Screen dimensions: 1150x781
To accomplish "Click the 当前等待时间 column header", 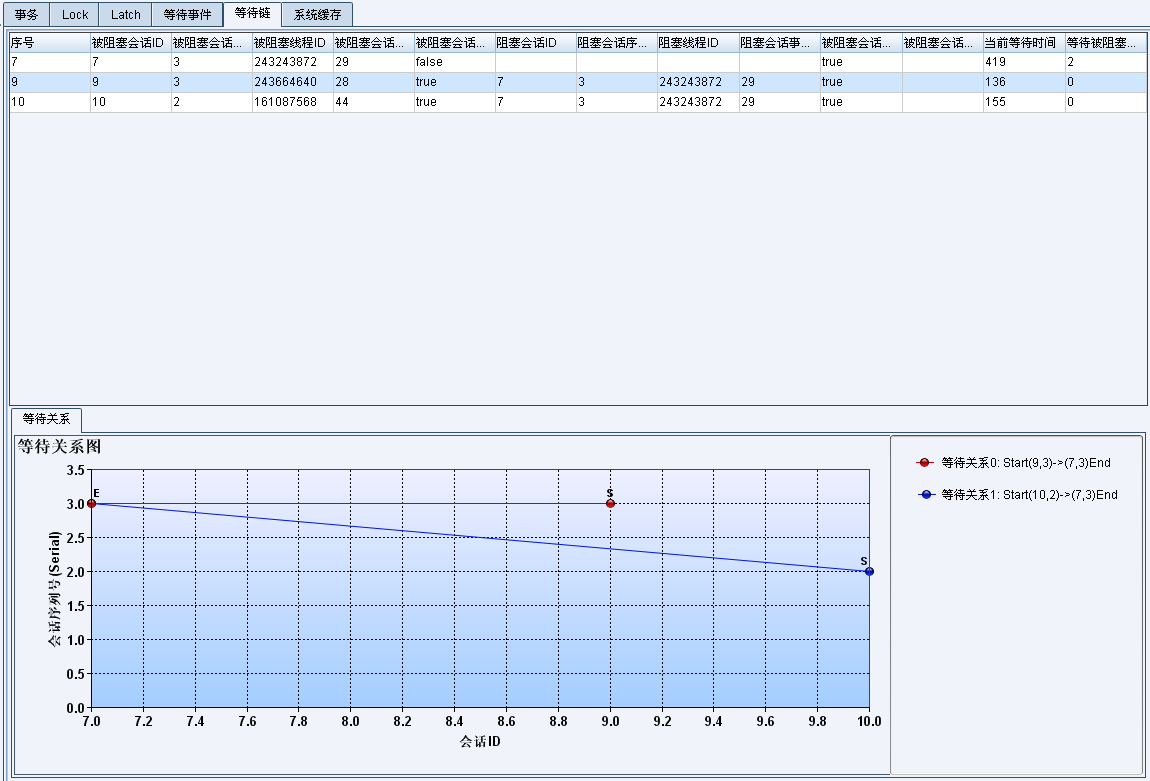I will (x=1023, y=42).
